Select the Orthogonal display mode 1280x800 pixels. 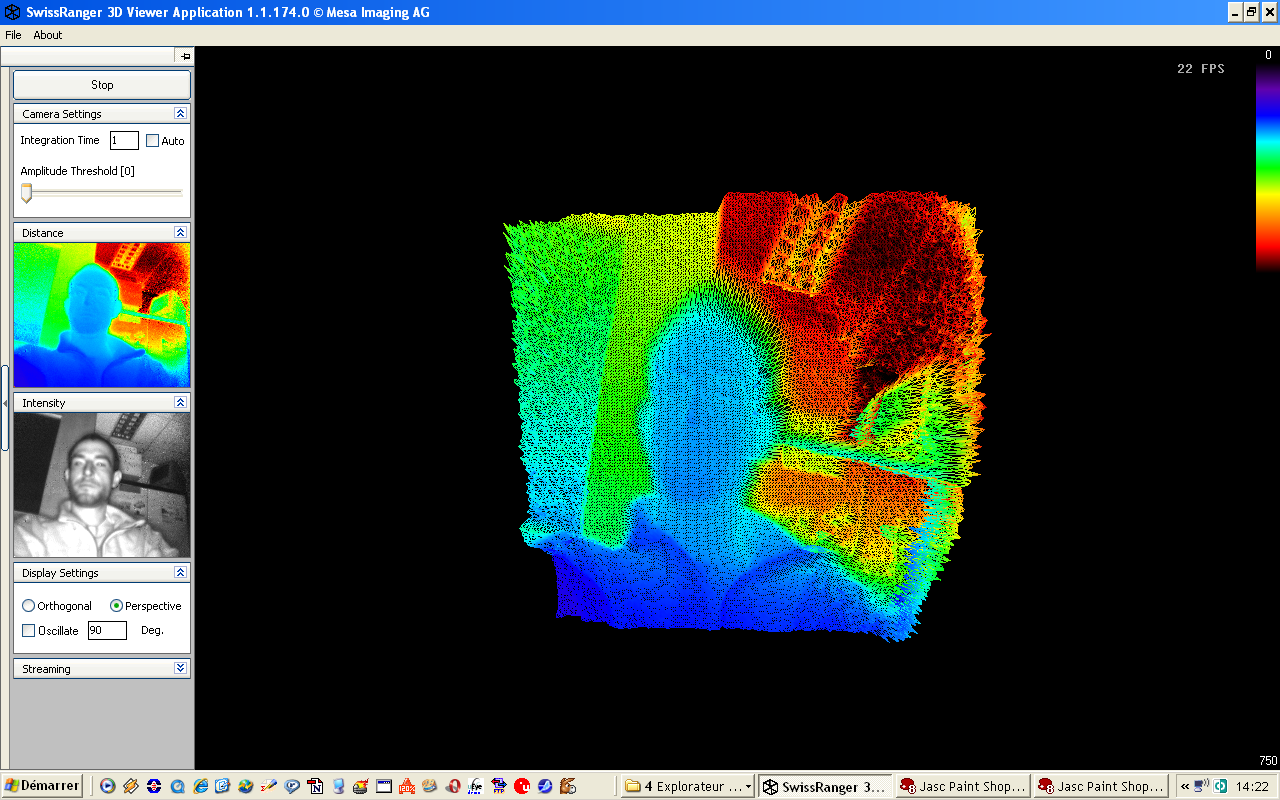28,606
